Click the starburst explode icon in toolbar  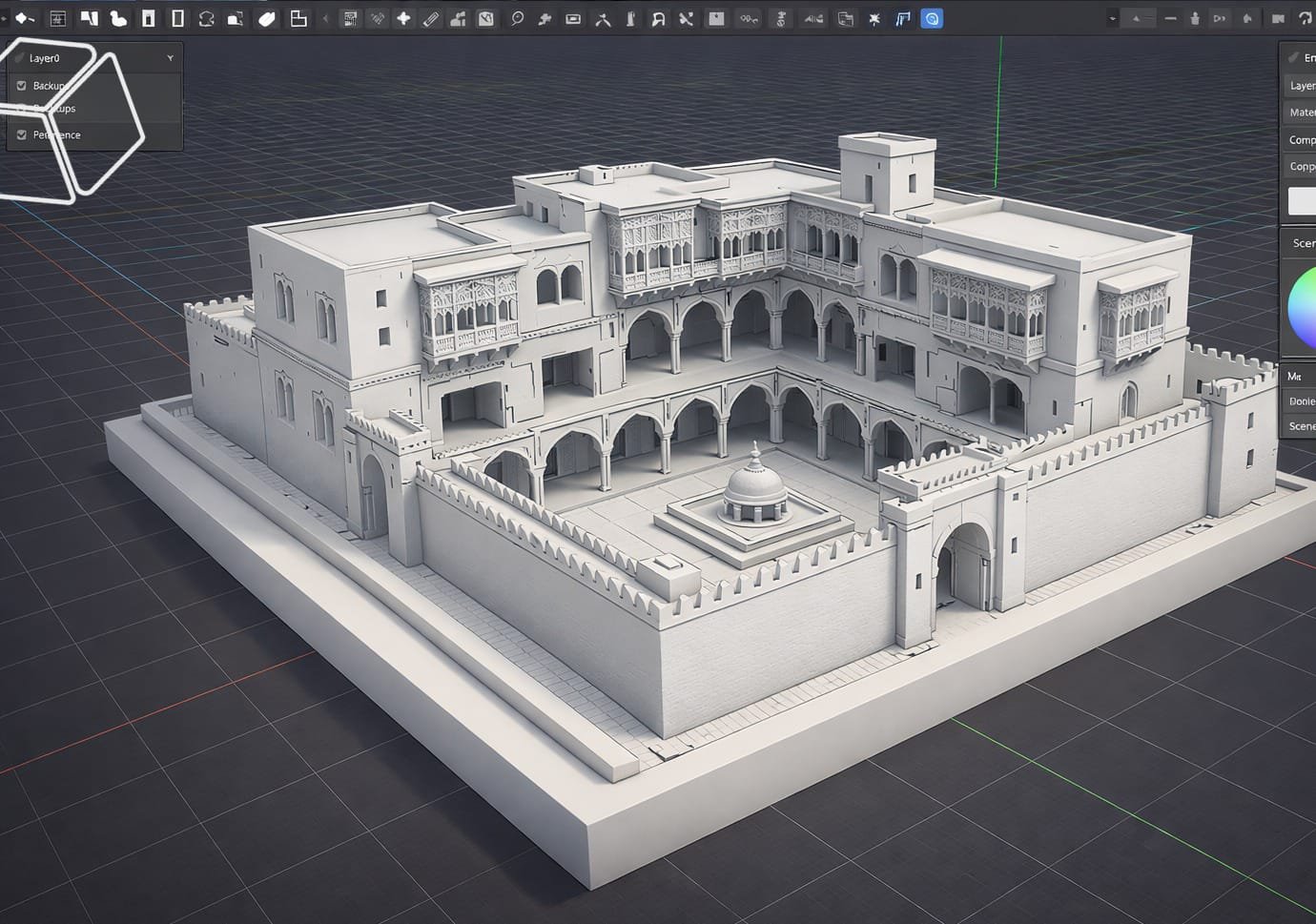[874, 18]
